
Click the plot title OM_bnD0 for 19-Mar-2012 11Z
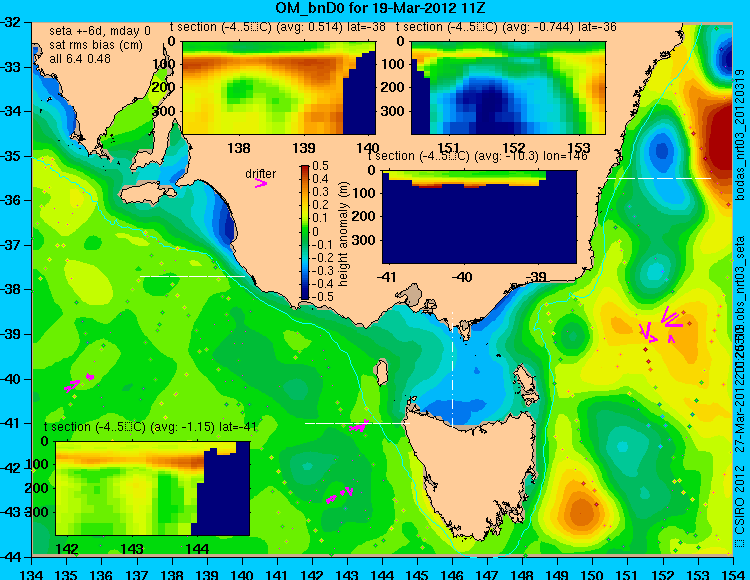point(381,8)
